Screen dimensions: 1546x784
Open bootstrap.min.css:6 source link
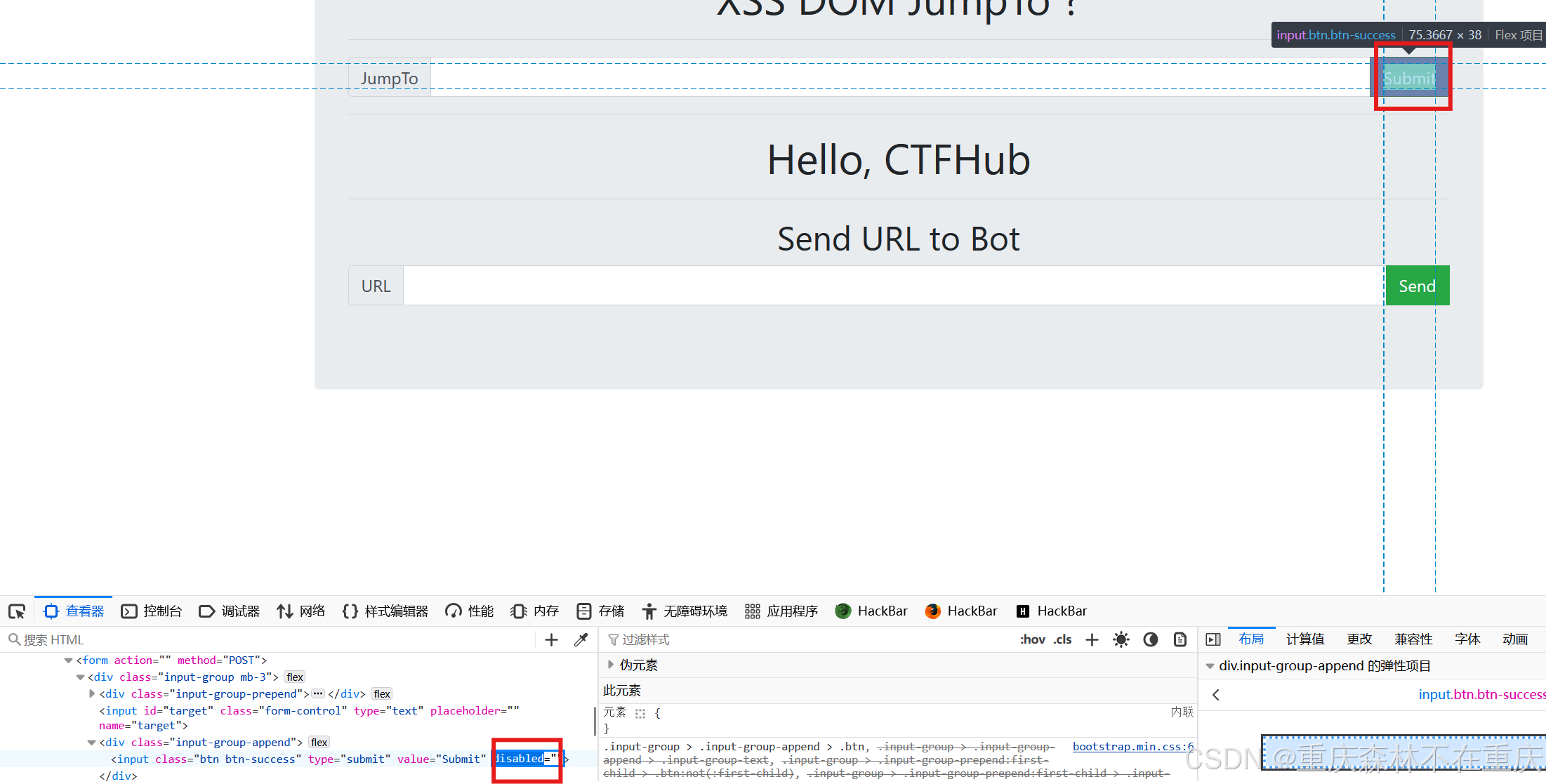(x=1132, y=747)
